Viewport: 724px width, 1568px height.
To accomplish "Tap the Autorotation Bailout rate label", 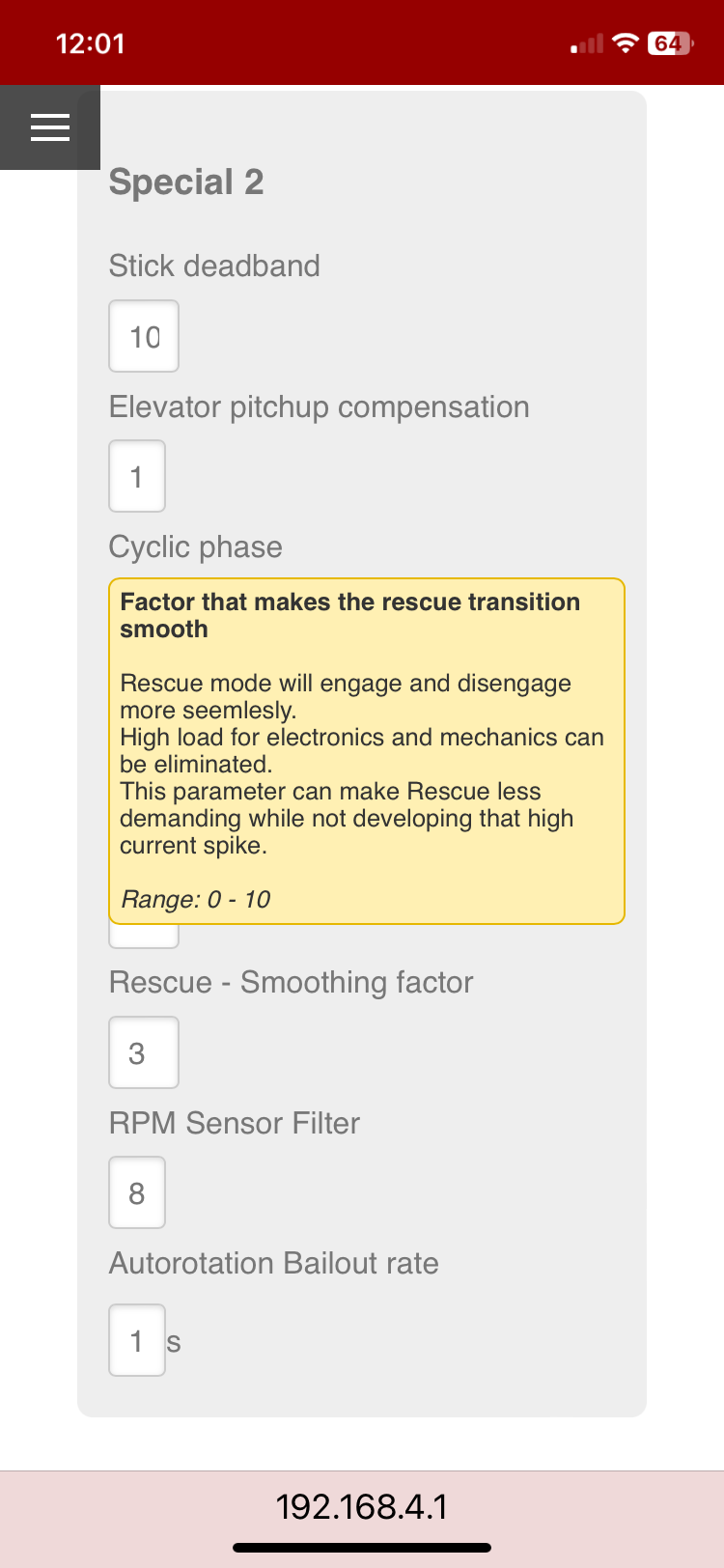I will coord(274,1263).
